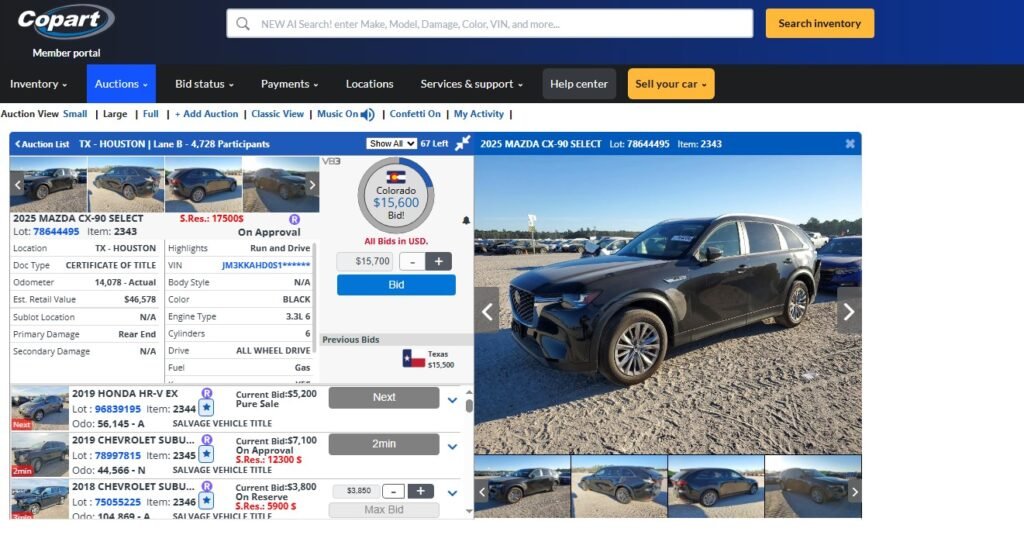Viewport: 1024px width, 542px height.
Task: Decrease bid amount with minus button
Action: [x=412, y=261]
